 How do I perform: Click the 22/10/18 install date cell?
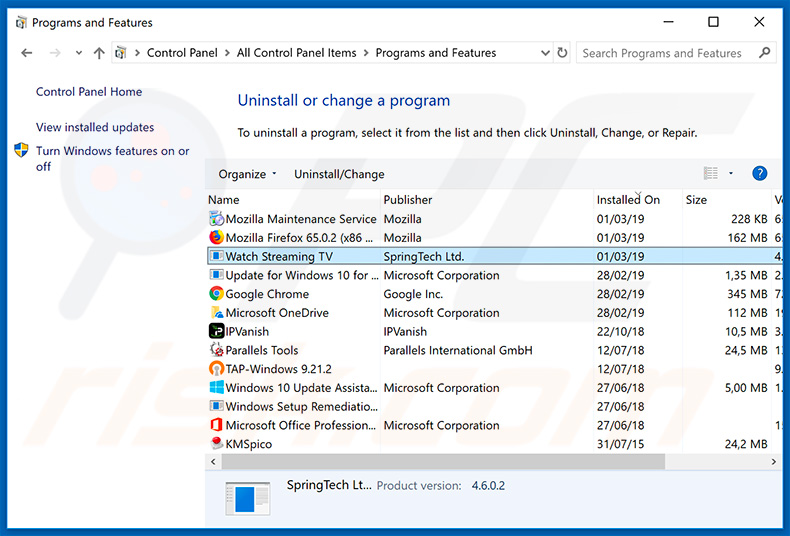point(620,331)
